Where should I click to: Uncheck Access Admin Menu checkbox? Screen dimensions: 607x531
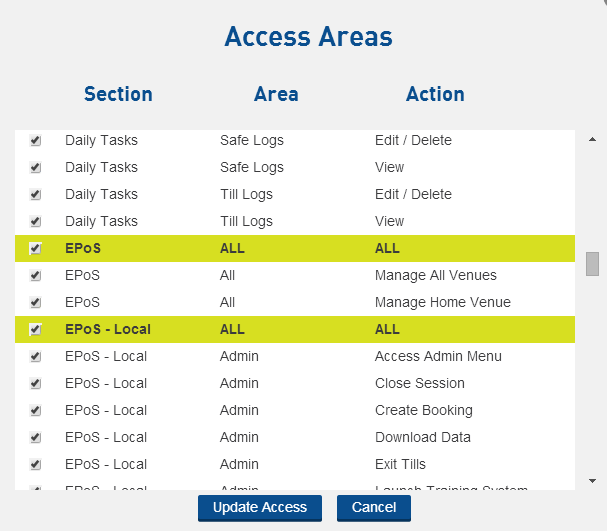tap(36, 357)
